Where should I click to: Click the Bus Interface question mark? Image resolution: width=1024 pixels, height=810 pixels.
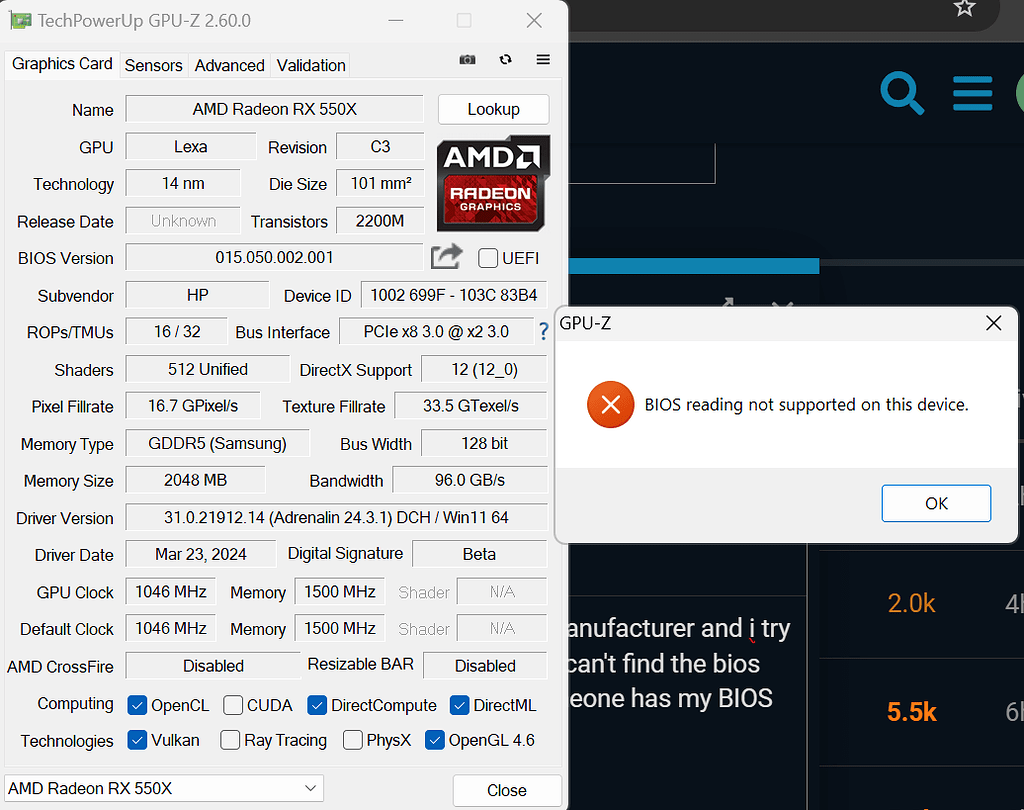(x=543, y=331)
